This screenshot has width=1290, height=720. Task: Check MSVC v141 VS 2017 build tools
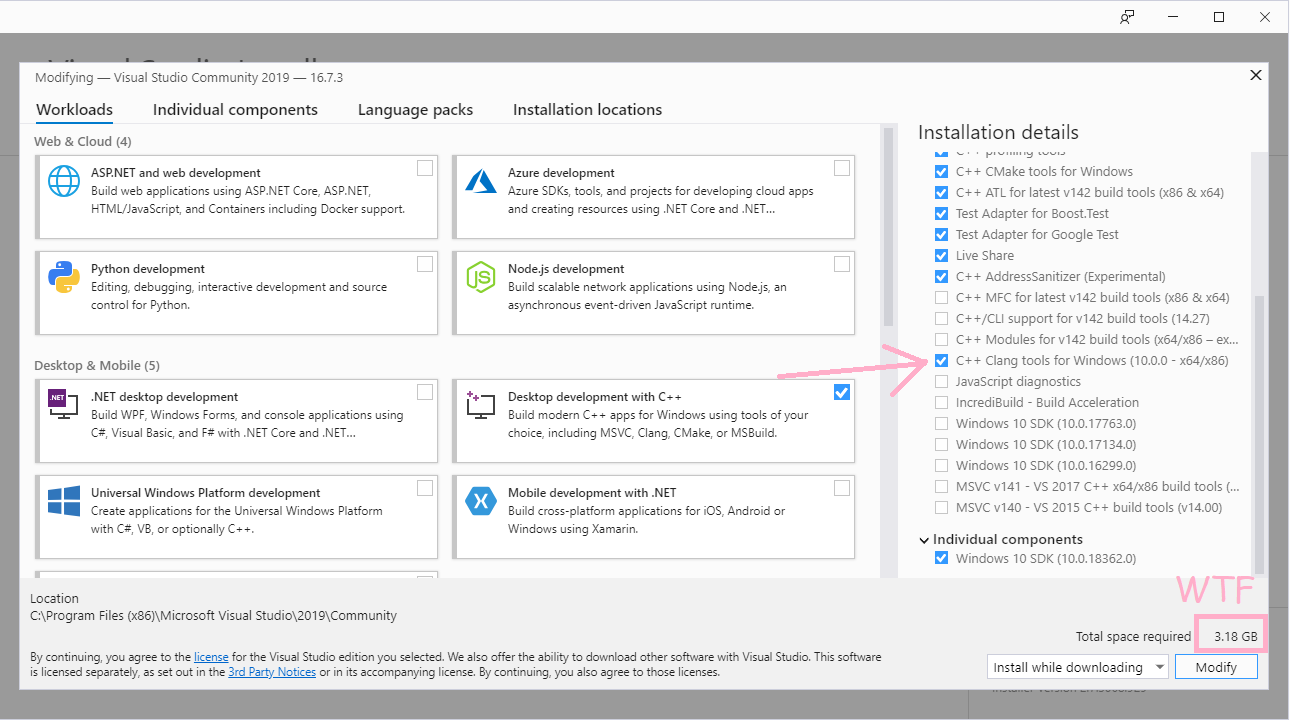941,486
